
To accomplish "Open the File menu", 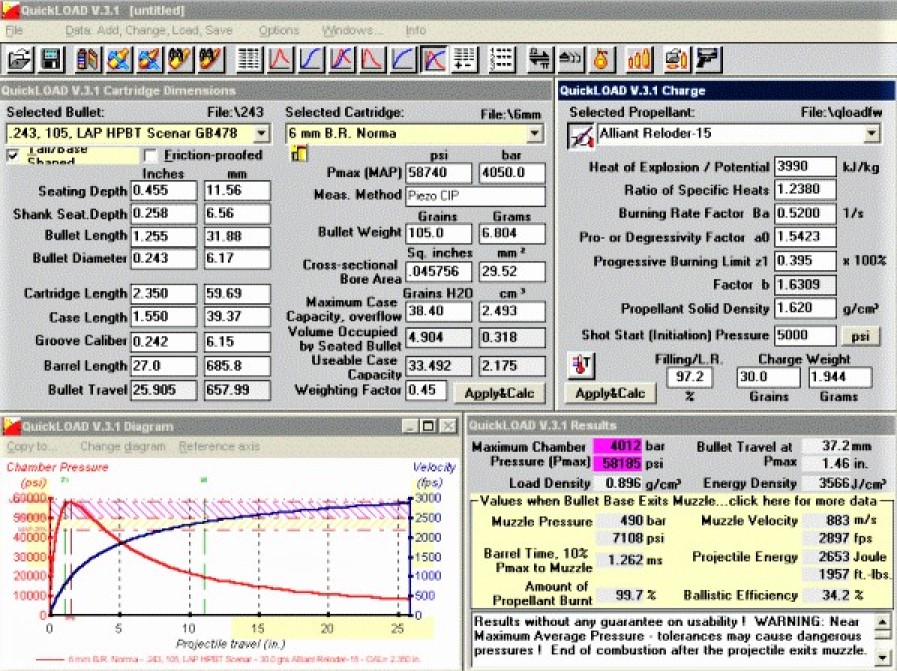I will [14, 30].
